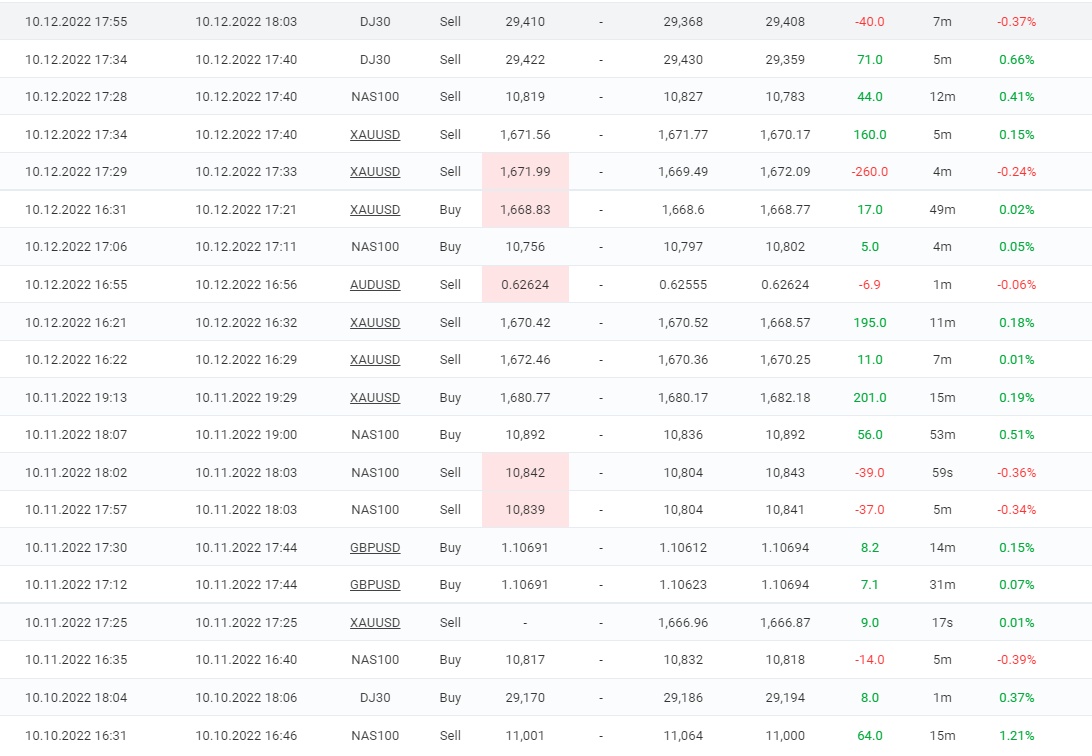
Task: Click the highlighted 10,839 price cell
Action: 525,510
